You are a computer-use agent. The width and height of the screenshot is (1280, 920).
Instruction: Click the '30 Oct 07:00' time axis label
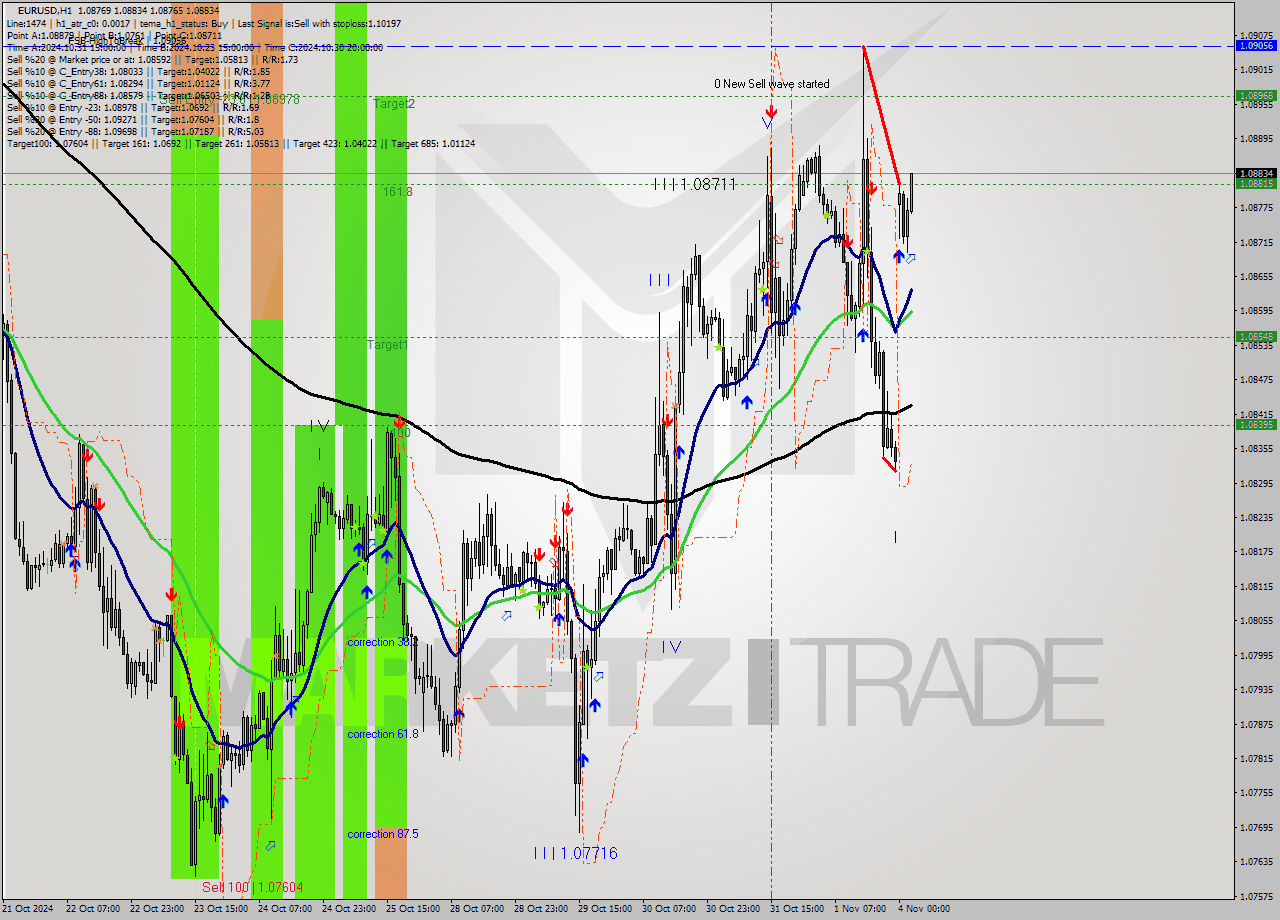coord(669,909)
